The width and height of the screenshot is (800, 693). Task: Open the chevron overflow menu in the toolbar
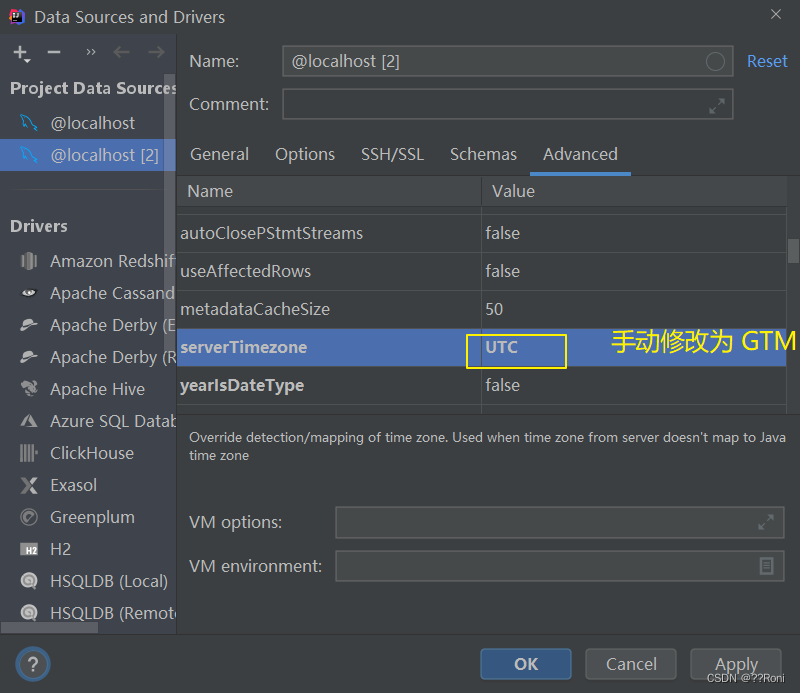90,51
